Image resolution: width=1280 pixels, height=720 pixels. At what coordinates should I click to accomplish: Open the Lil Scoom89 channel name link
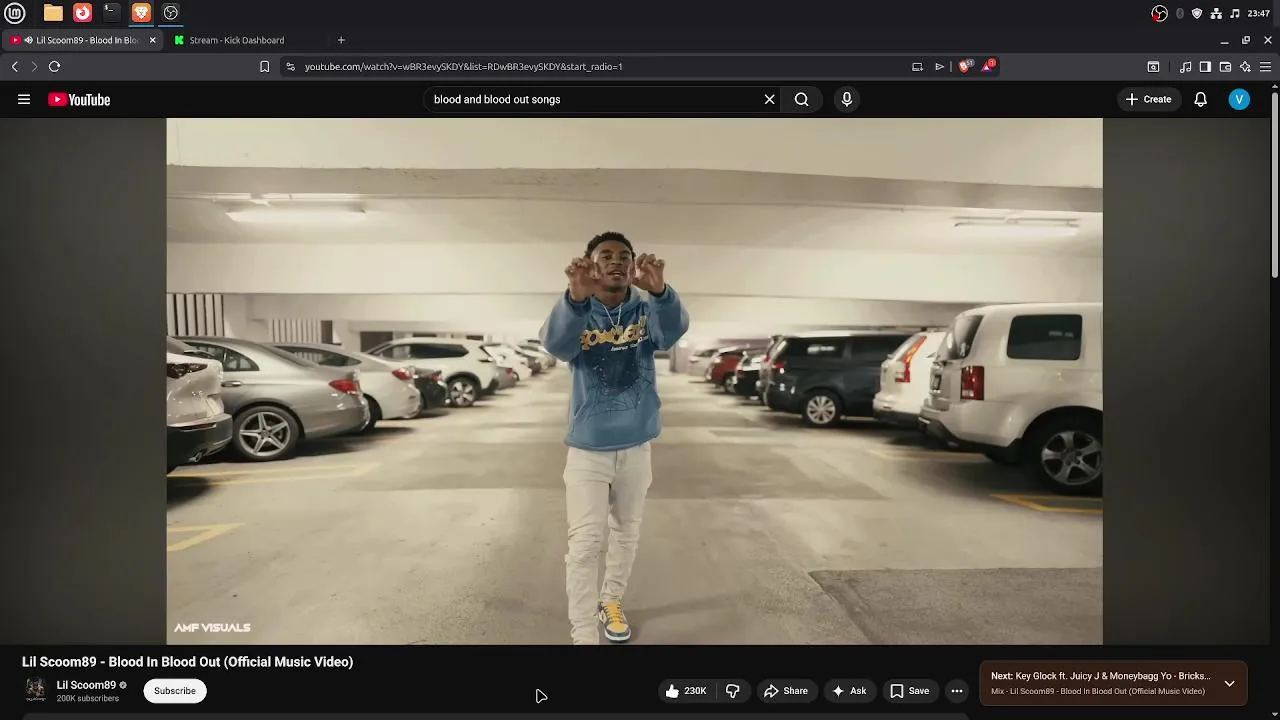86,685
